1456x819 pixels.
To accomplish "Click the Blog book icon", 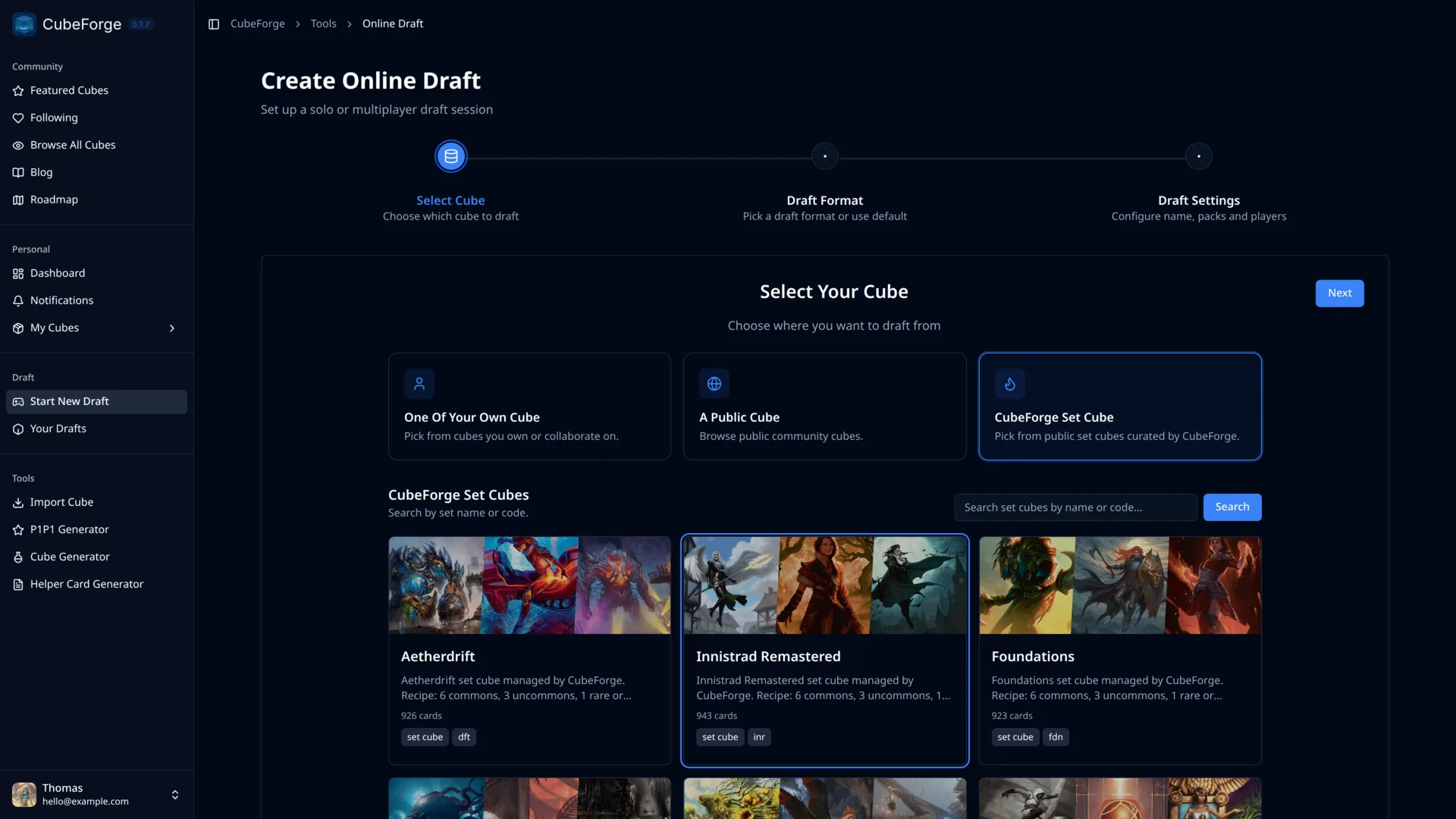I will [x=18, y=173].
